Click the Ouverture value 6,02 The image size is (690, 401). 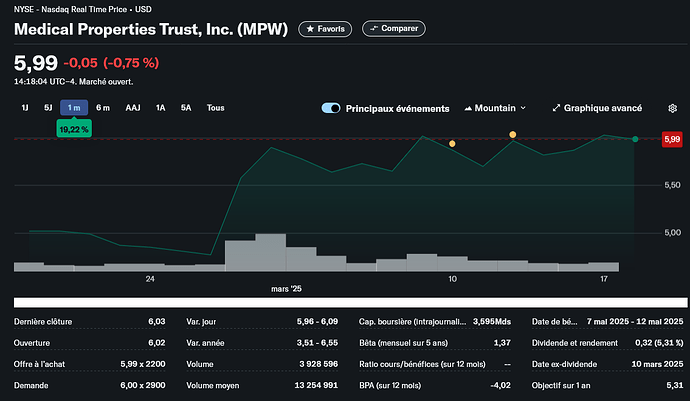[x=157, y=343]
